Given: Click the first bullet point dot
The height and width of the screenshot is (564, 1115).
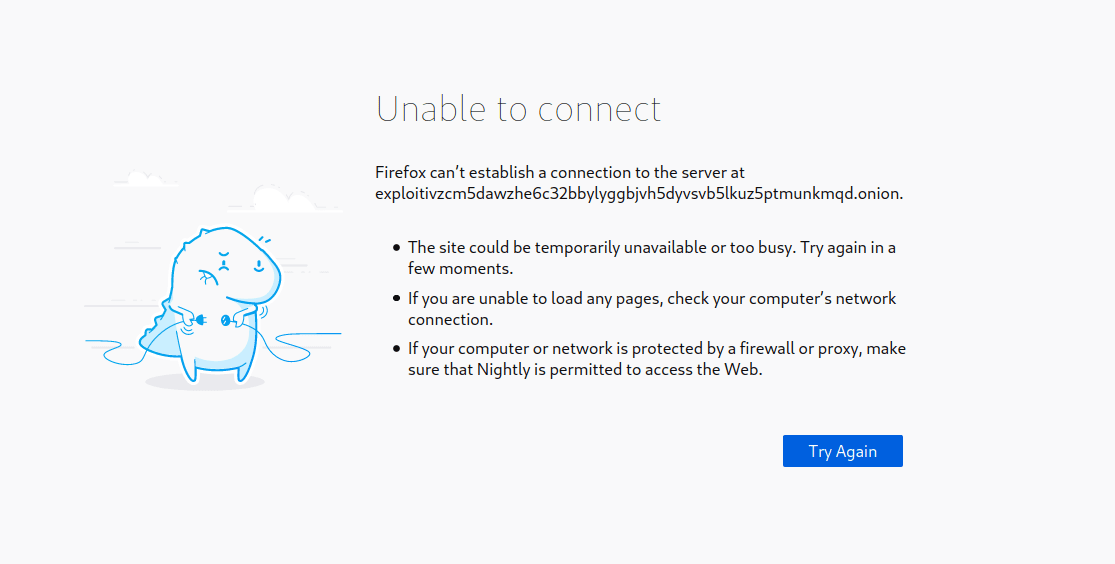Looking at the screenshot, I should (x=396, y=247).
